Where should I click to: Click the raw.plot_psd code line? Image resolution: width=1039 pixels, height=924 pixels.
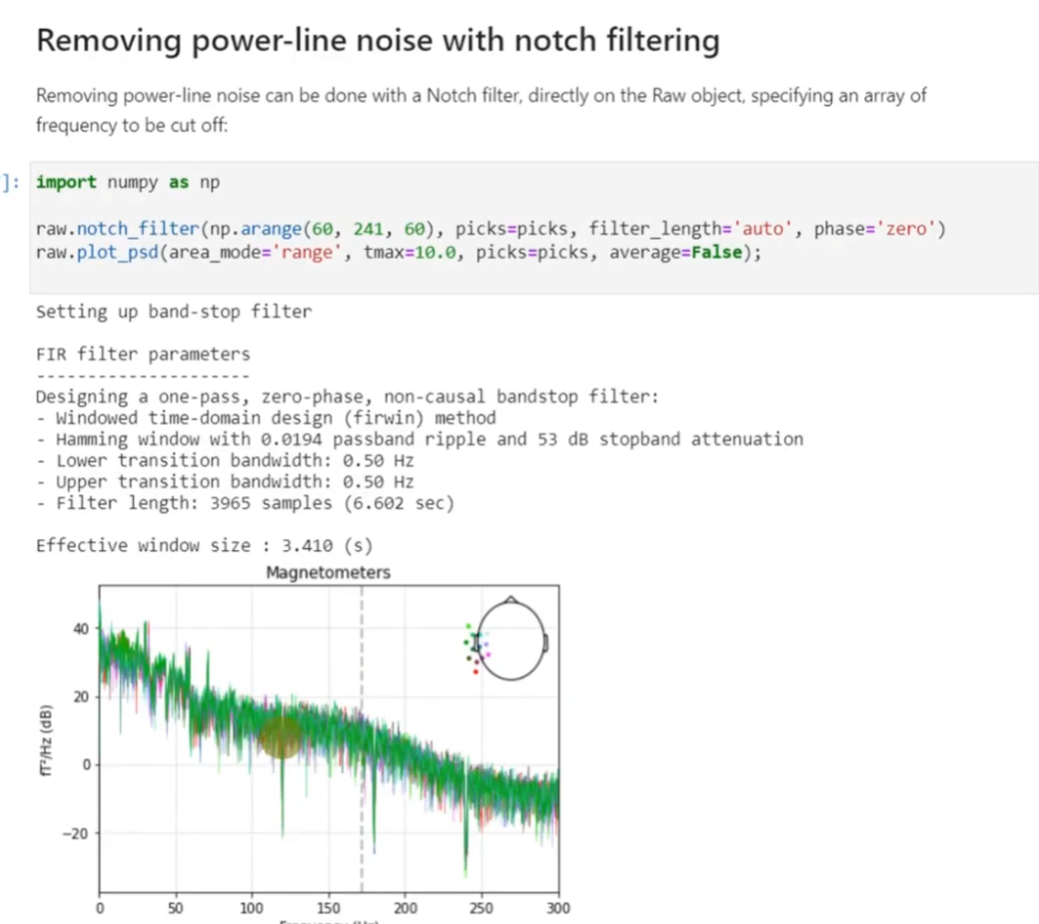point(398,253)
